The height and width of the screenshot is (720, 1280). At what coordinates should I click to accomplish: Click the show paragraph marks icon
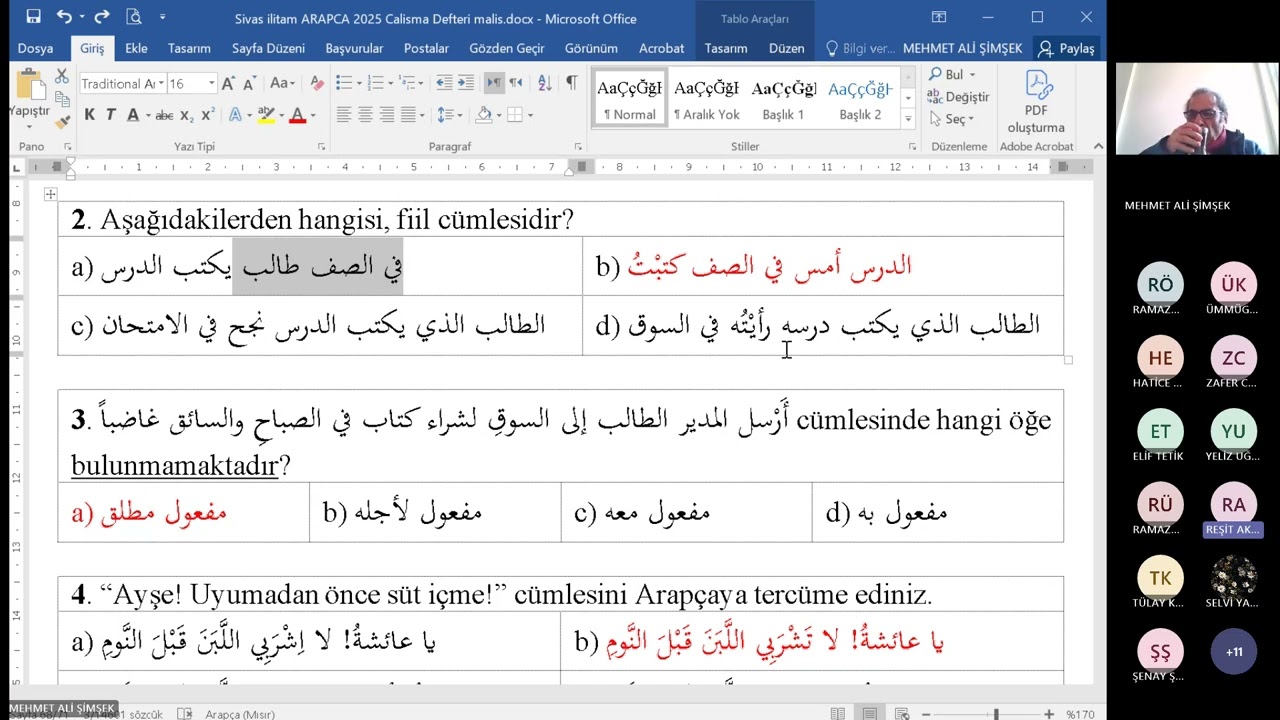(x=571, y=83)
